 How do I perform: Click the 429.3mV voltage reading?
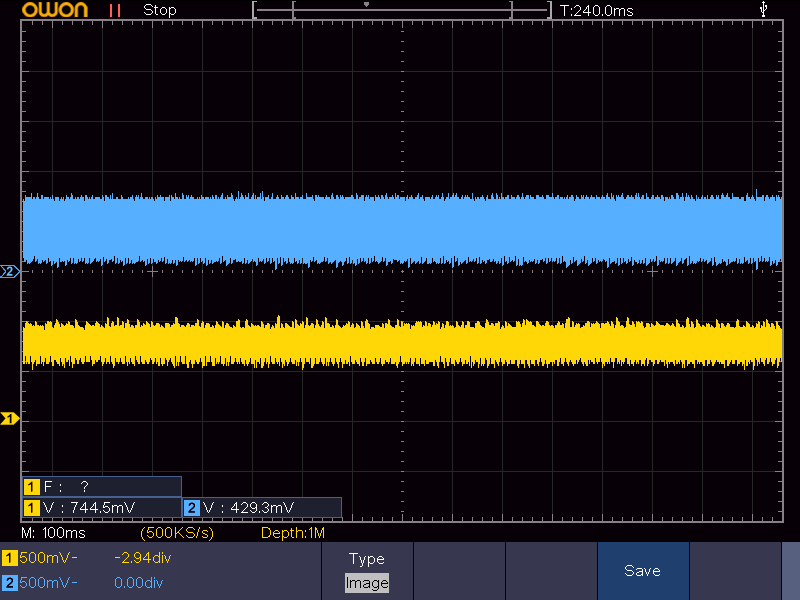(262, 508)
